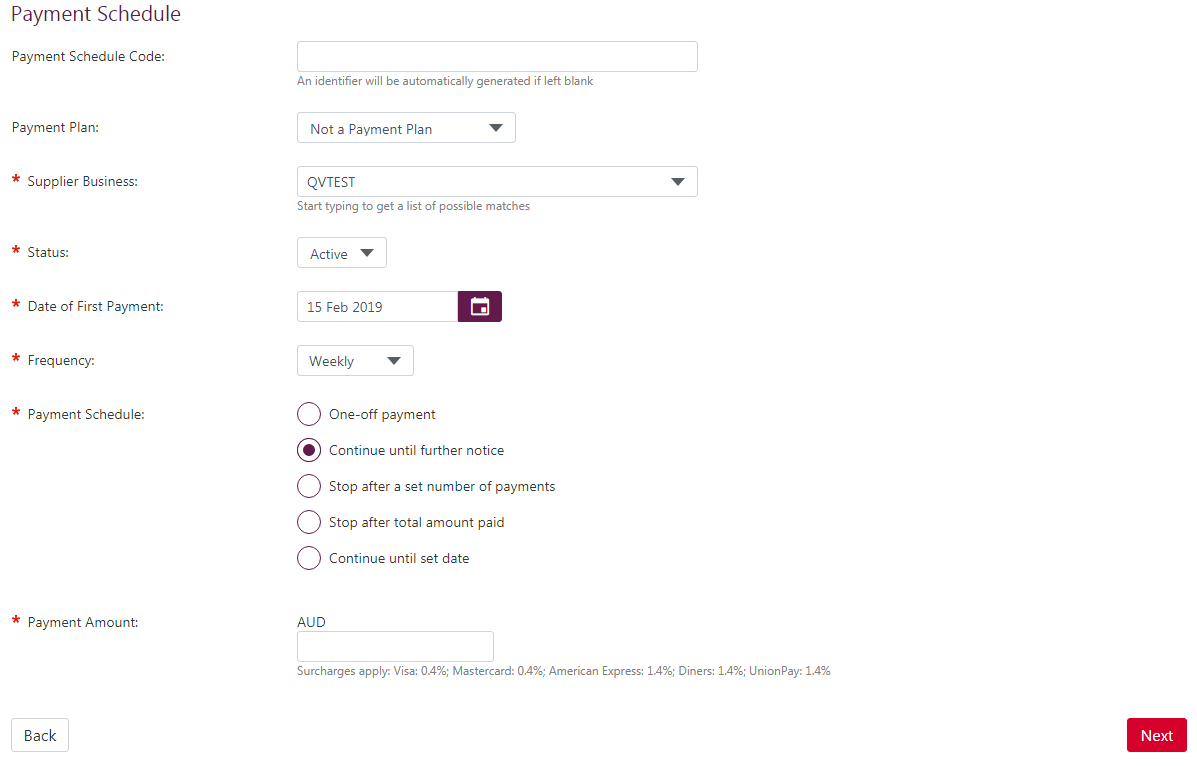Image resolution: width=1197 pixels, height=766 pixels.
Task: Choose Continue until set date
Action: (309, 557)
